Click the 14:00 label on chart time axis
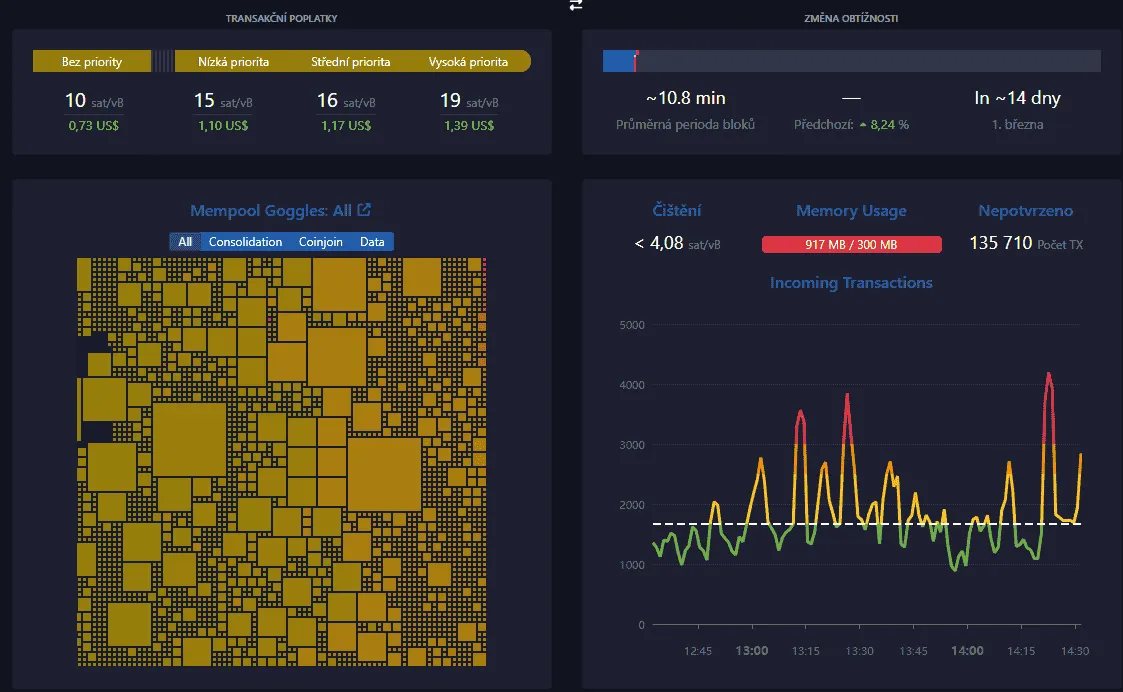Viewport: 1123px width, 692px height. 967,651
